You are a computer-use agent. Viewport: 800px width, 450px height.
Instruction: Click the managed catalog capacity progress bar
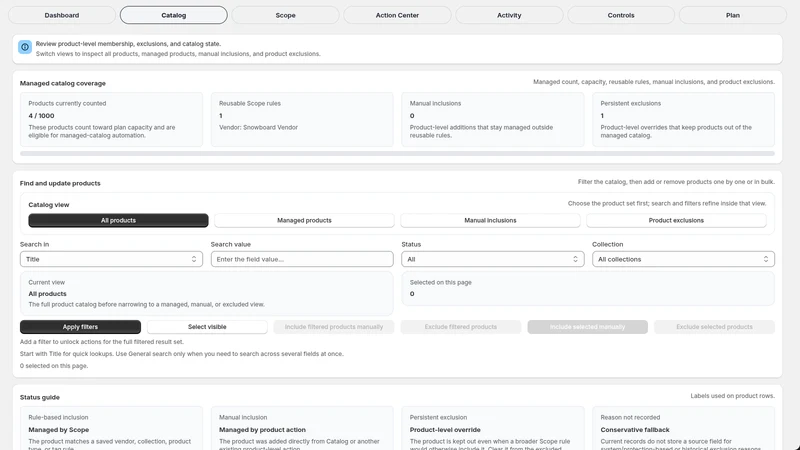coord(397,154)
